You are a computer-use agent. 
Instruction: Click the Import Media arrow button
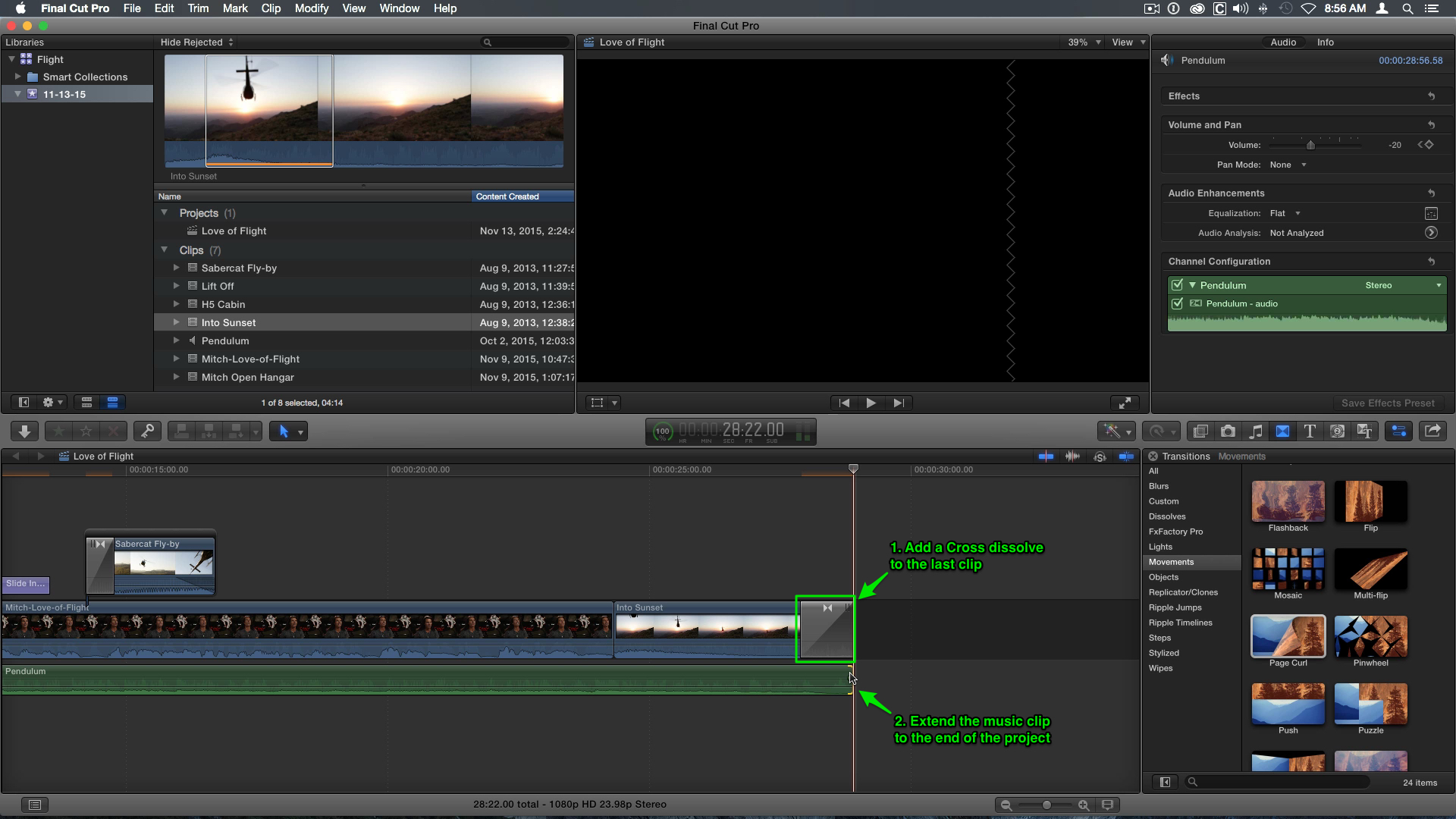(24, 431)
